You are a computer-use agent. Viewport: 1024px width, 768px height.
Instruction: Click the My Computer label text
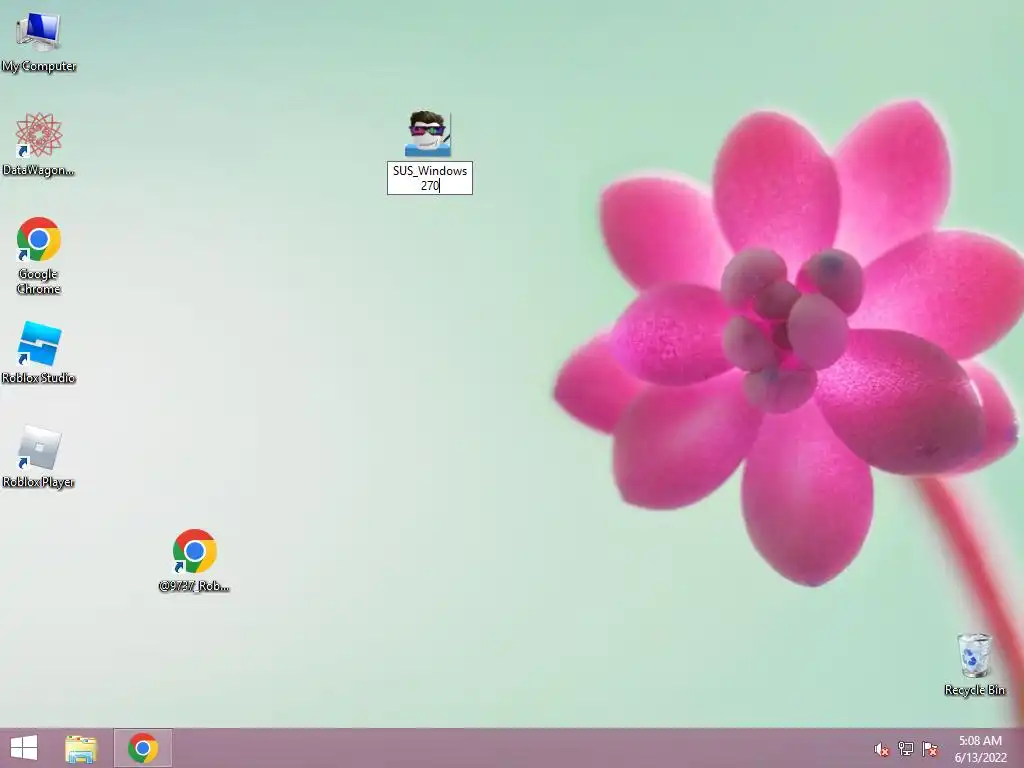coord(39,66)
